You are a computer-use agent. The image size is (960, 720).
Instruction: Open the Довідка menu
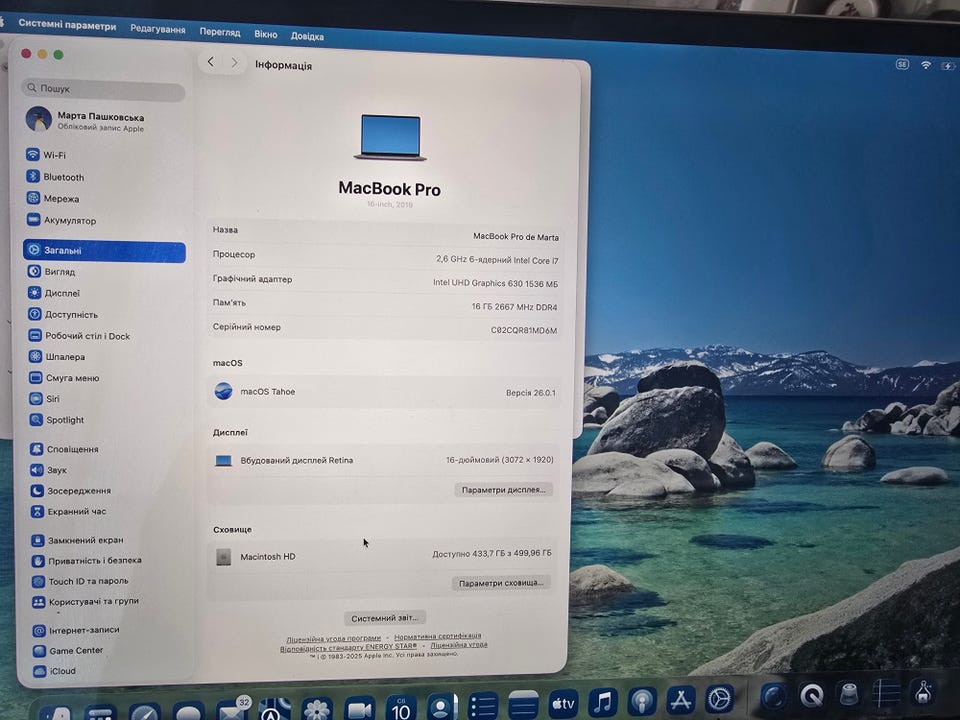tap(307, 36)
